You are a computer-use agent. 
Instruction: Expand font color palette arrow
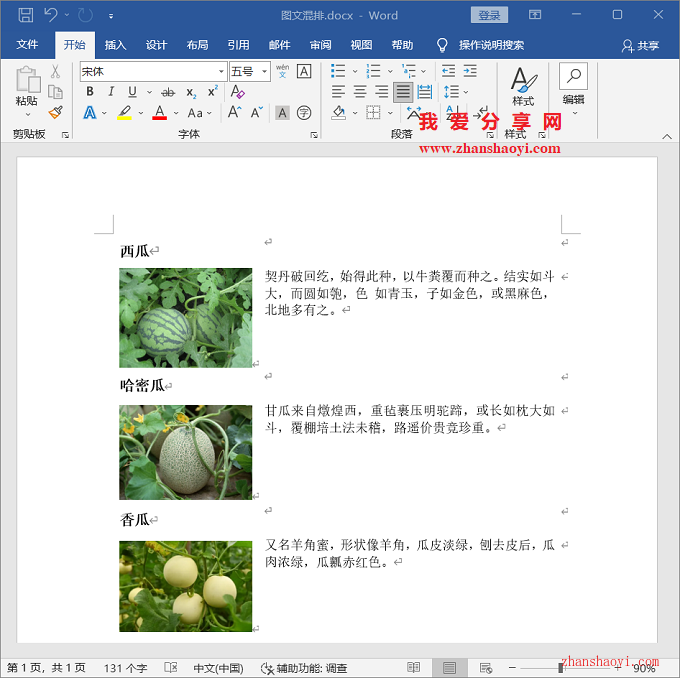(x=176, y=113)
